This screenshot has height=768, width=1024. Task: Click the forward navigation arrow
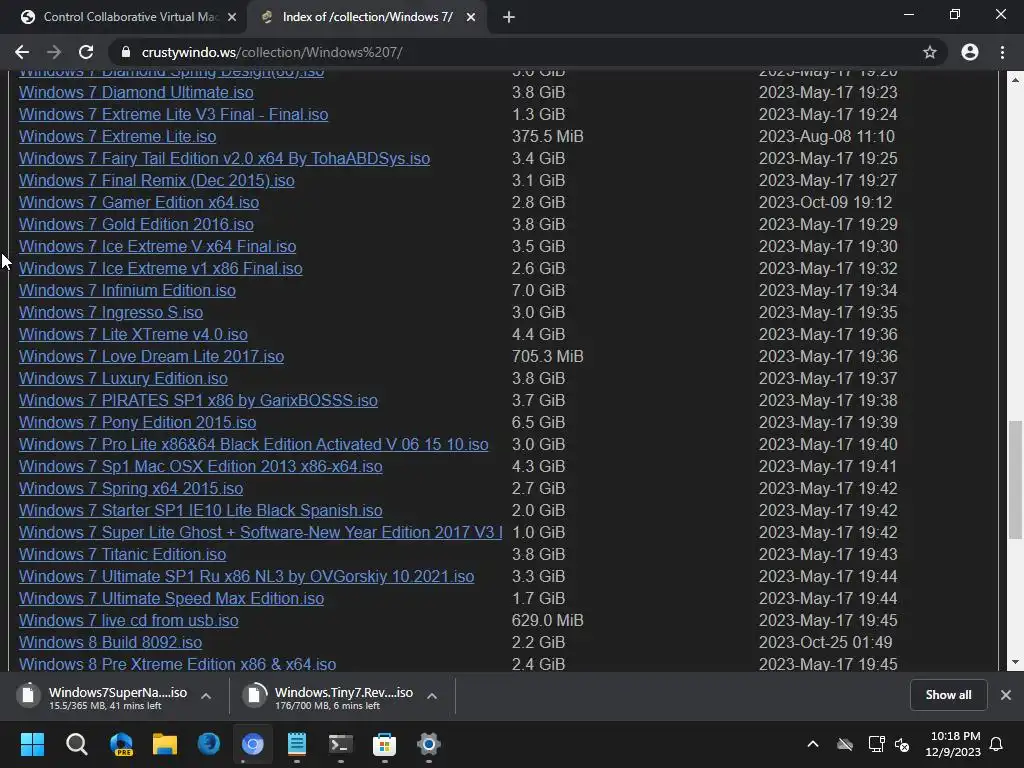(x=54, y=52)
